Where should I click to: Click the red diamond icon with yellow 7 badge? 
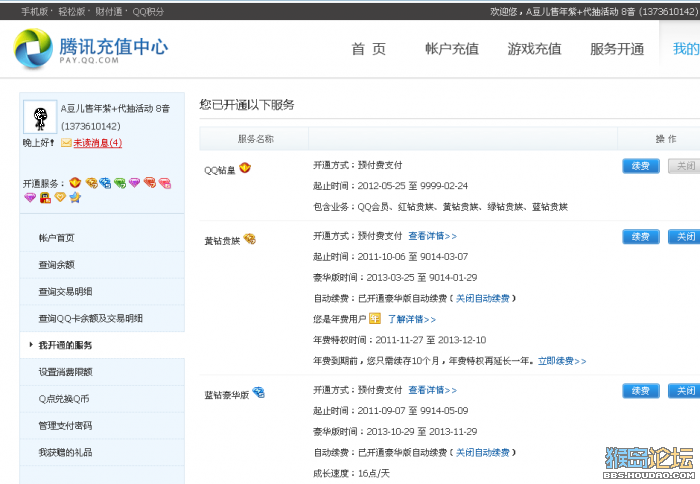[150, 183]
